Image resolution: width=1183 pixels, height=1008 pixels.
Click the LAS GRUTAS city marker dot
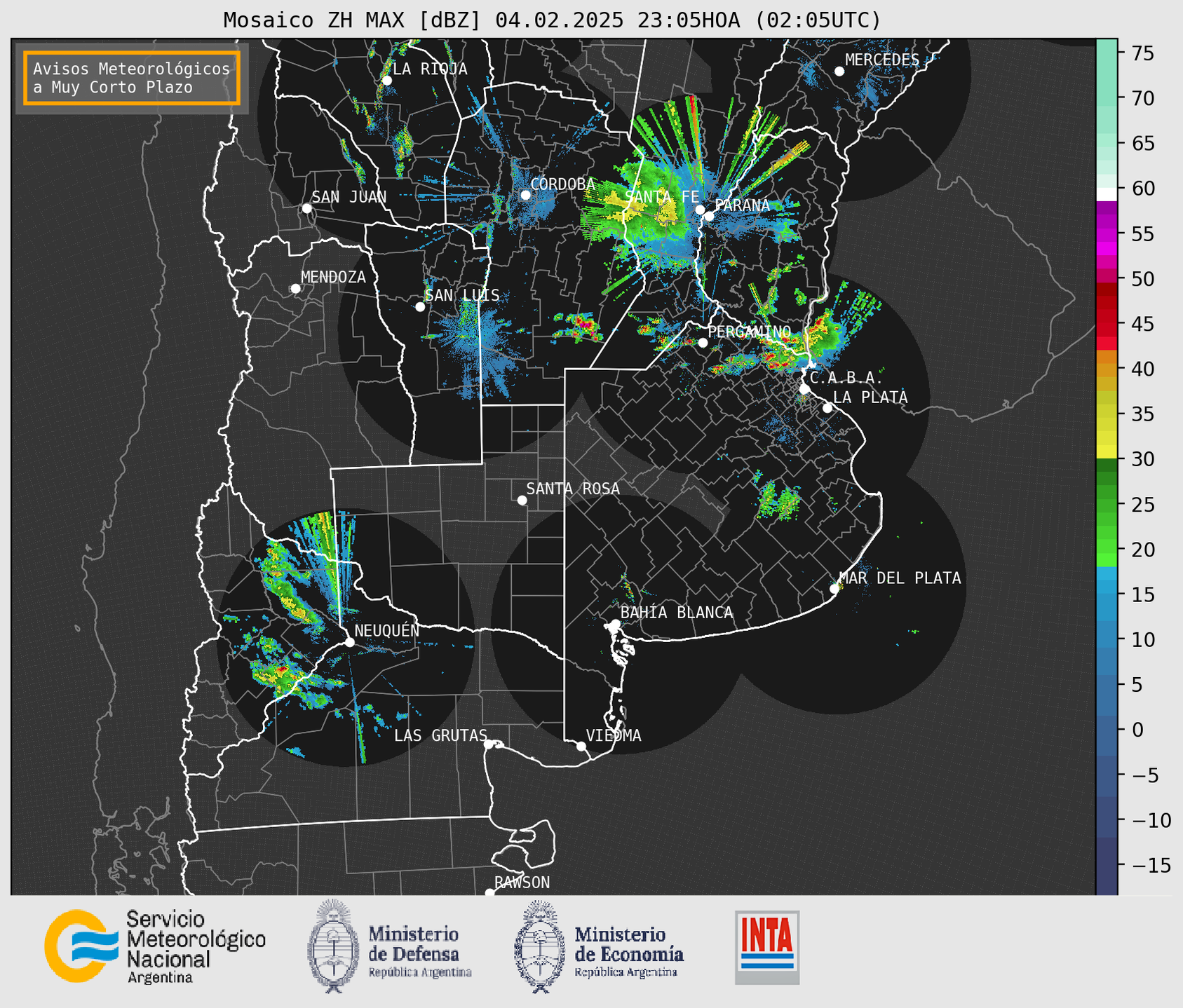tap(489, 744)
